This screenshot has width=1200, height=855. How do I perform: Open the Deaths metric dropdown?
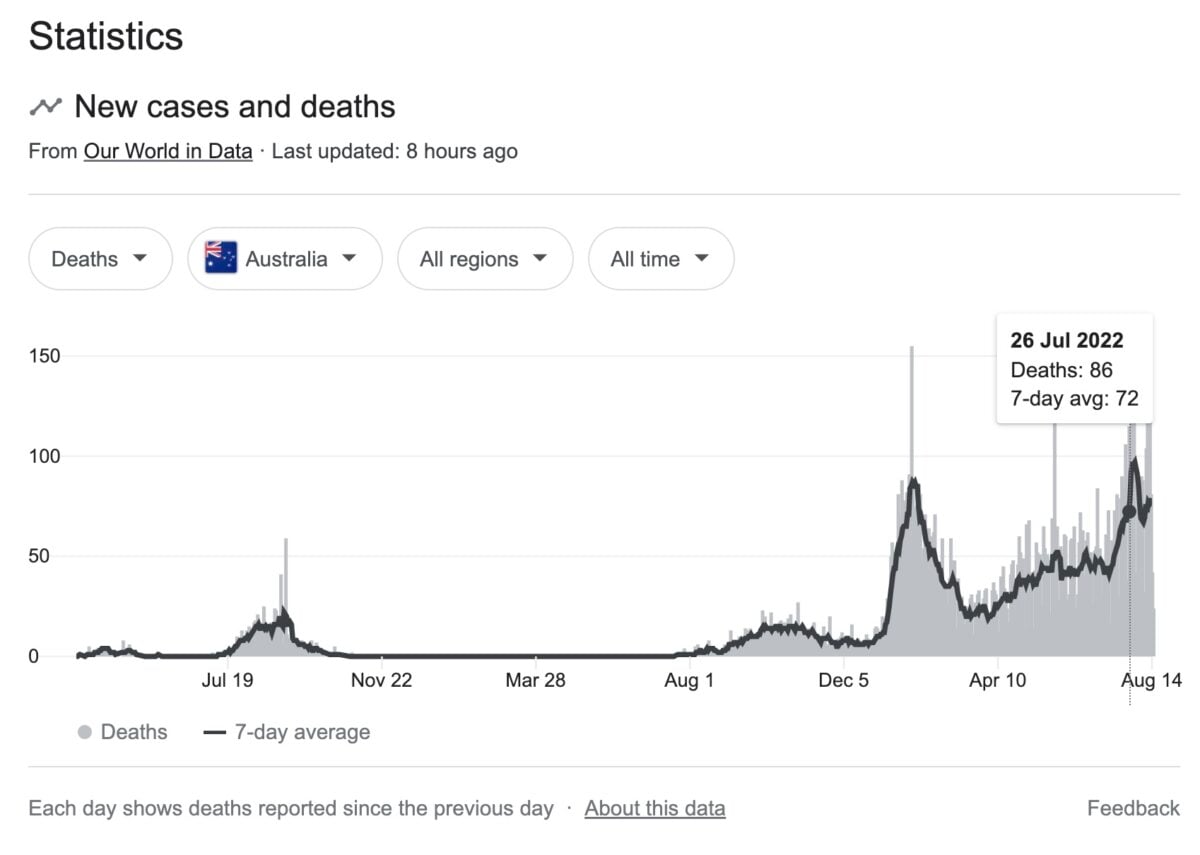click(100, 258)
